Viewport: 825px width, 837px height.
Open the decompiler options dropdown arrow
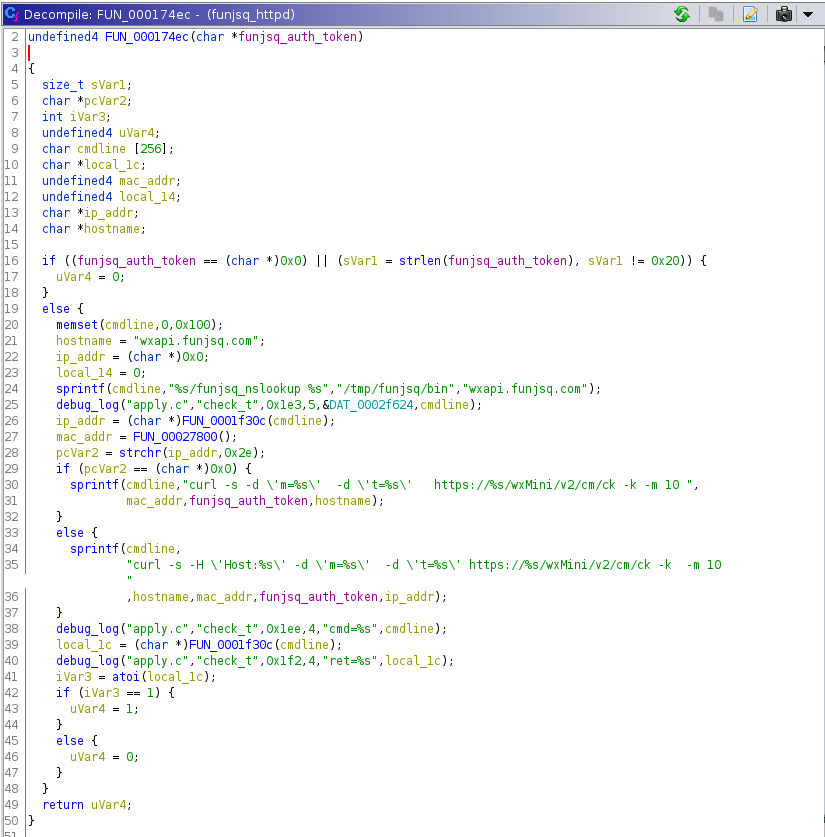coord(808,14)
